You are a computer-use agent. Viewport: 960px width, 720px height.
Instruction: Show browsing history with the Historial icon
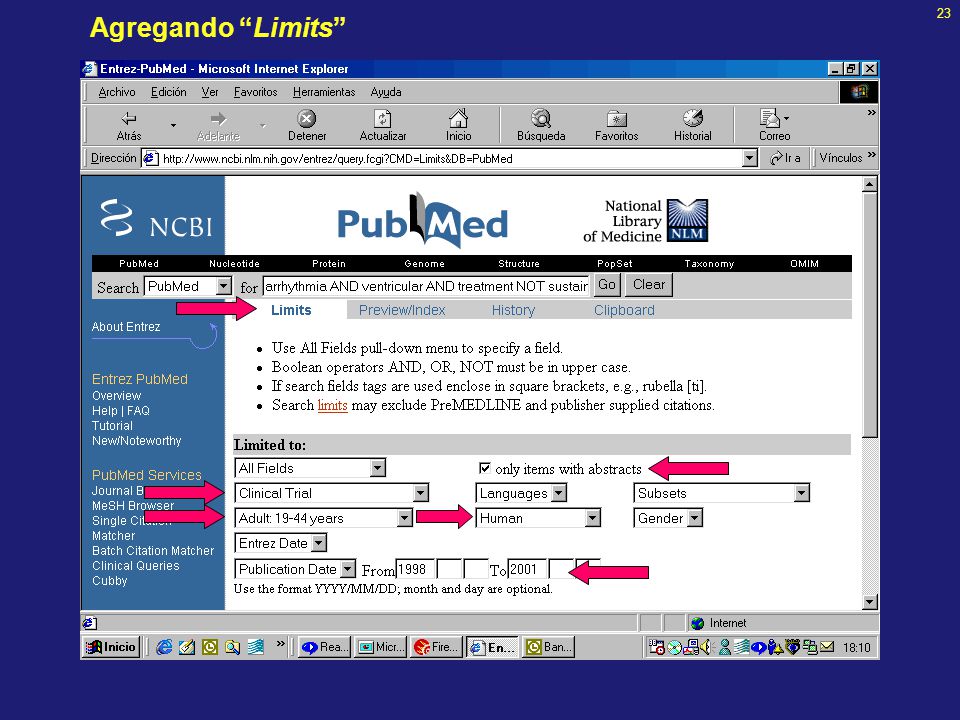pyautogui.click(x=692, y=126)
